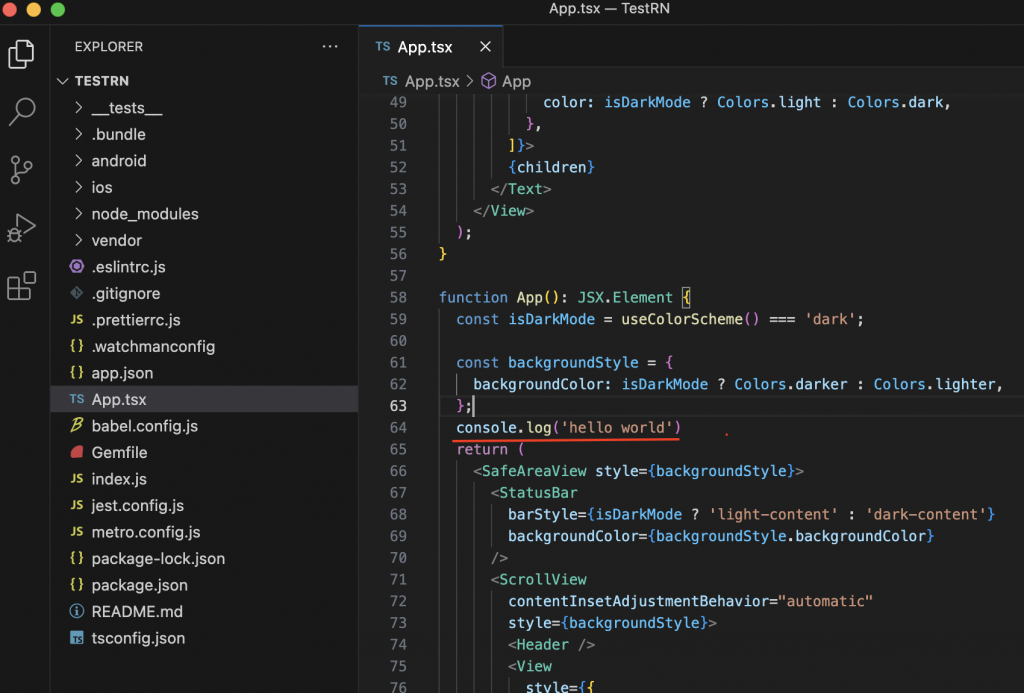
Task: Select the App.tsx editor tab
Action: pyautogui.click(x=430, y=46)
